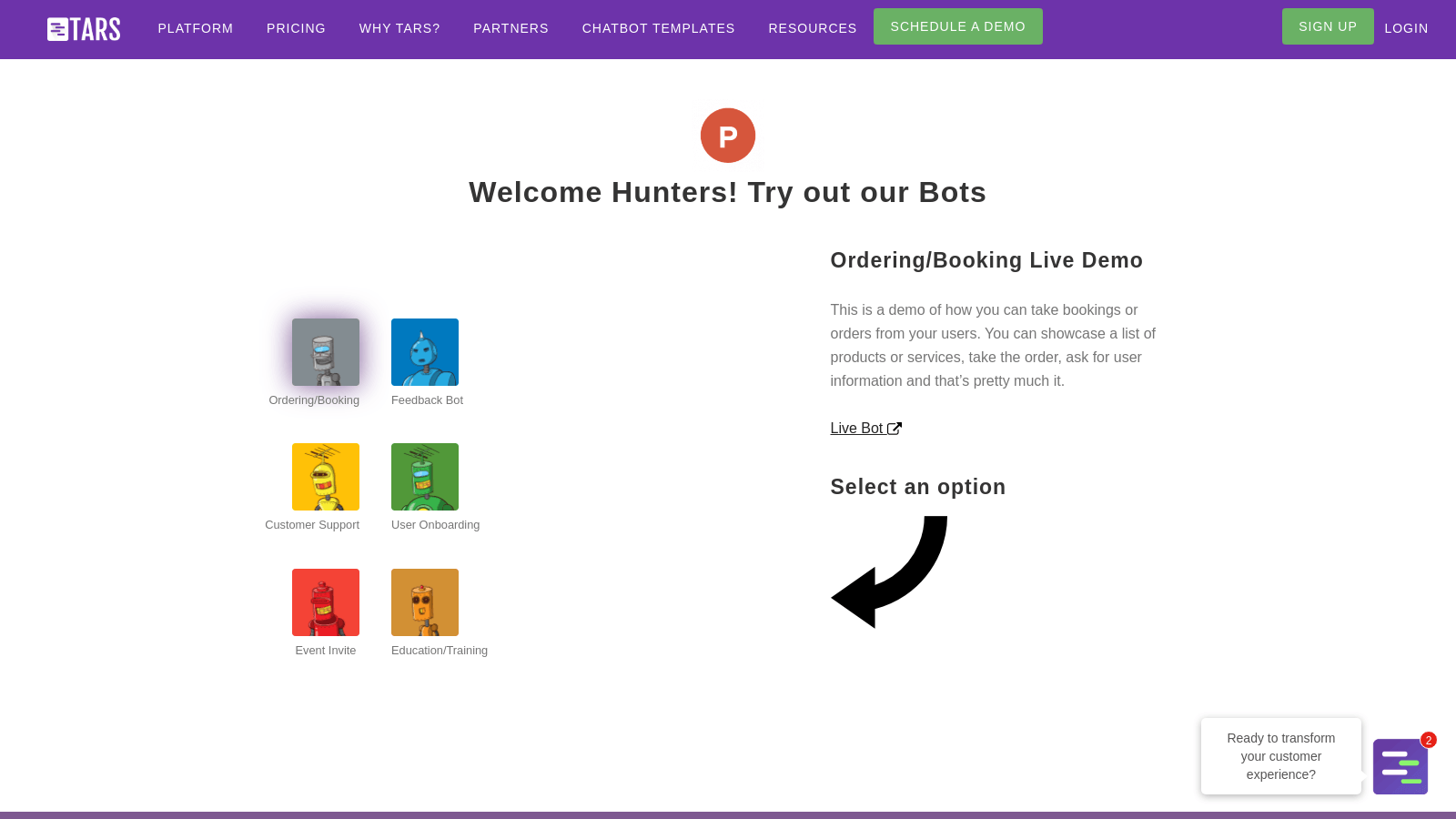Image resolution: width=1456 pixels, height=819 pixels.
Task: Open the purple chat widget icon
Action: 1400,766
